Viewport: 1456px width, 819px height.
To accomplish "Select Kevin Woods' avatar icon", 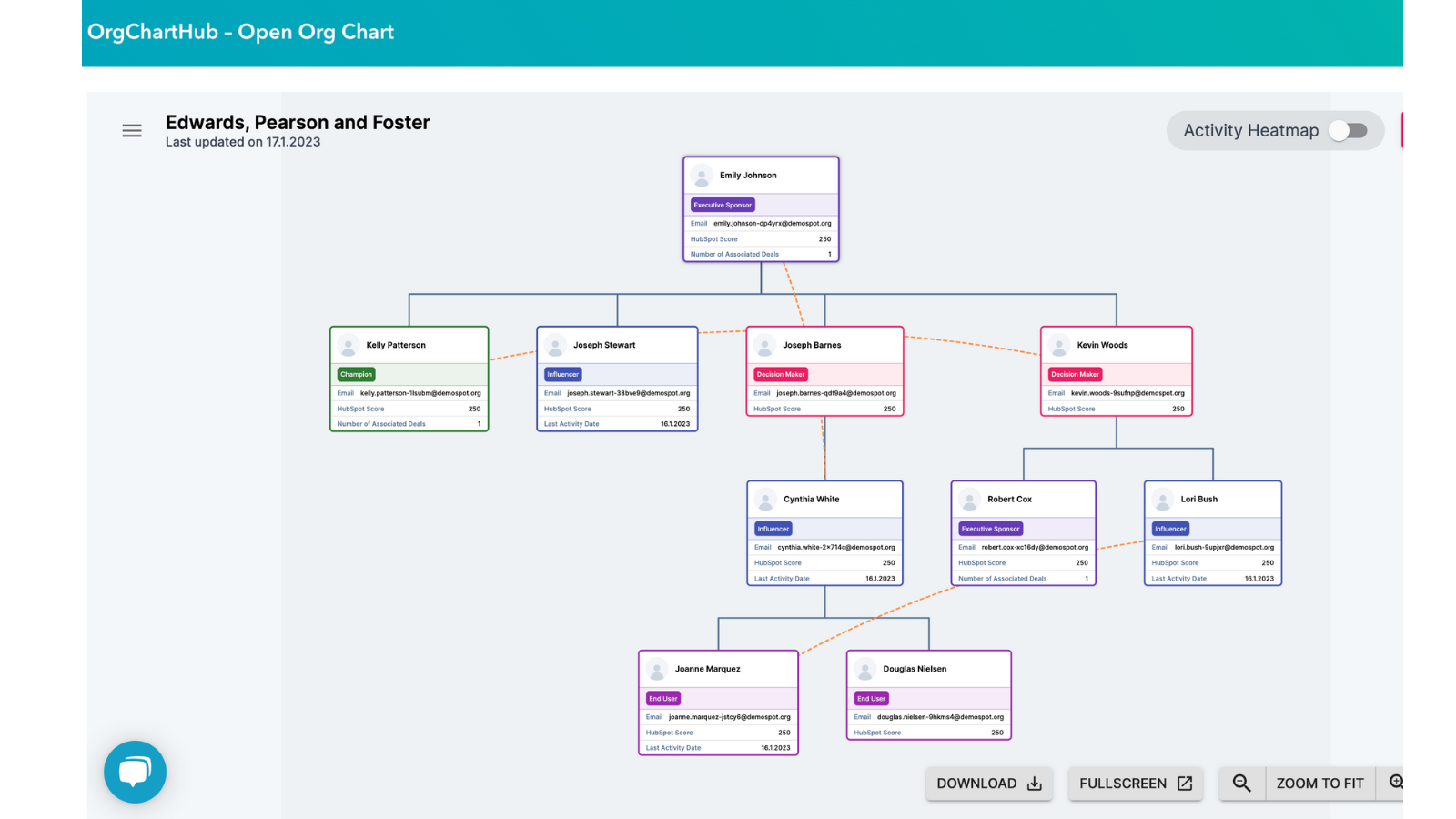I will tap(1058, 346).
